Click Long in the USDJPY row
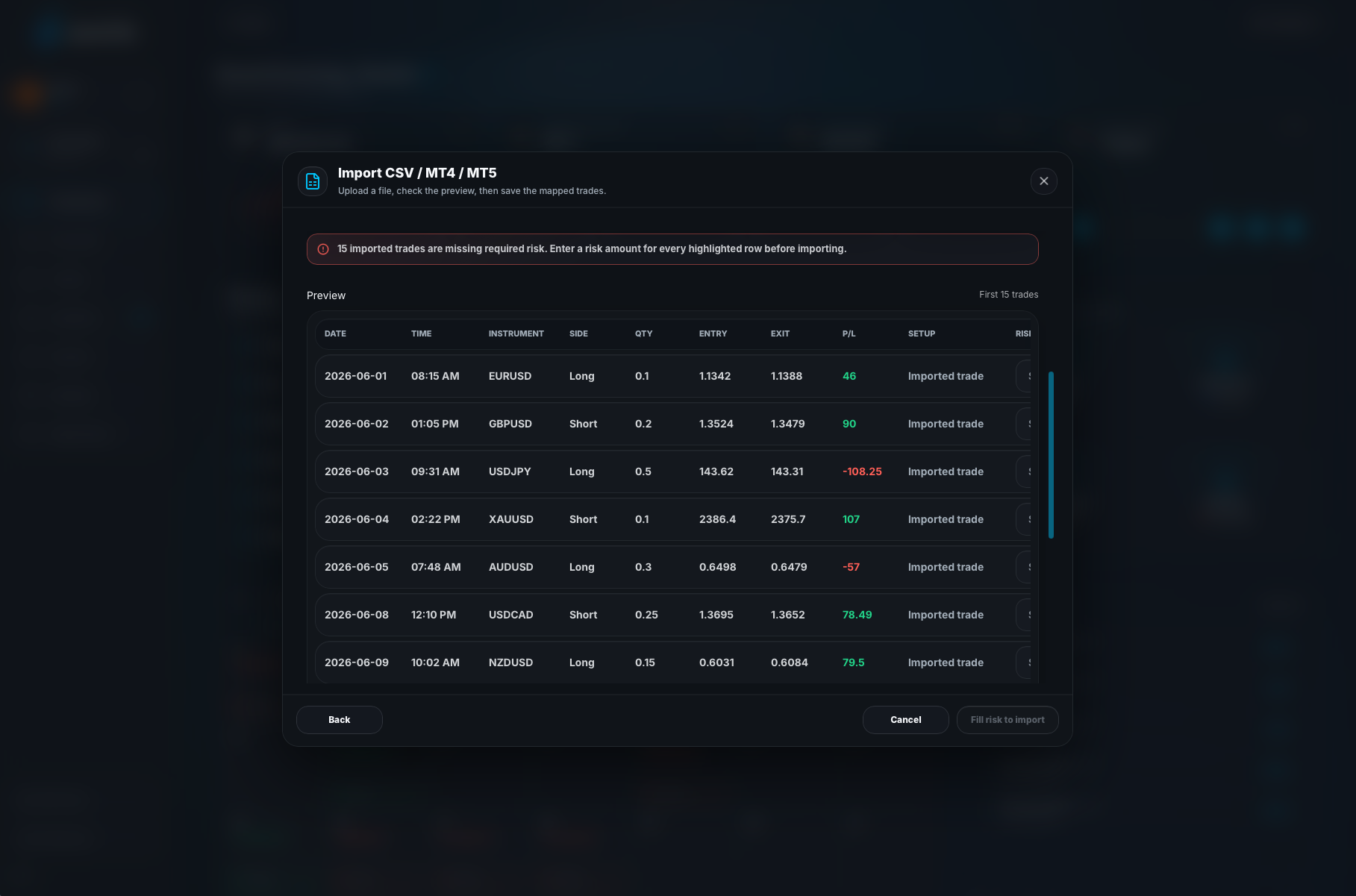 coord(582,472)
